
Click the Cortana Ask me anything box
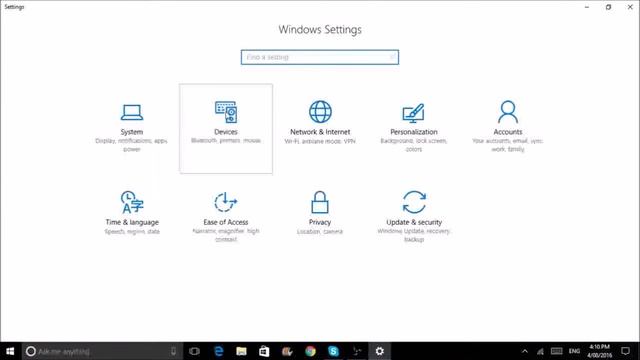click(x=102, y=351)
